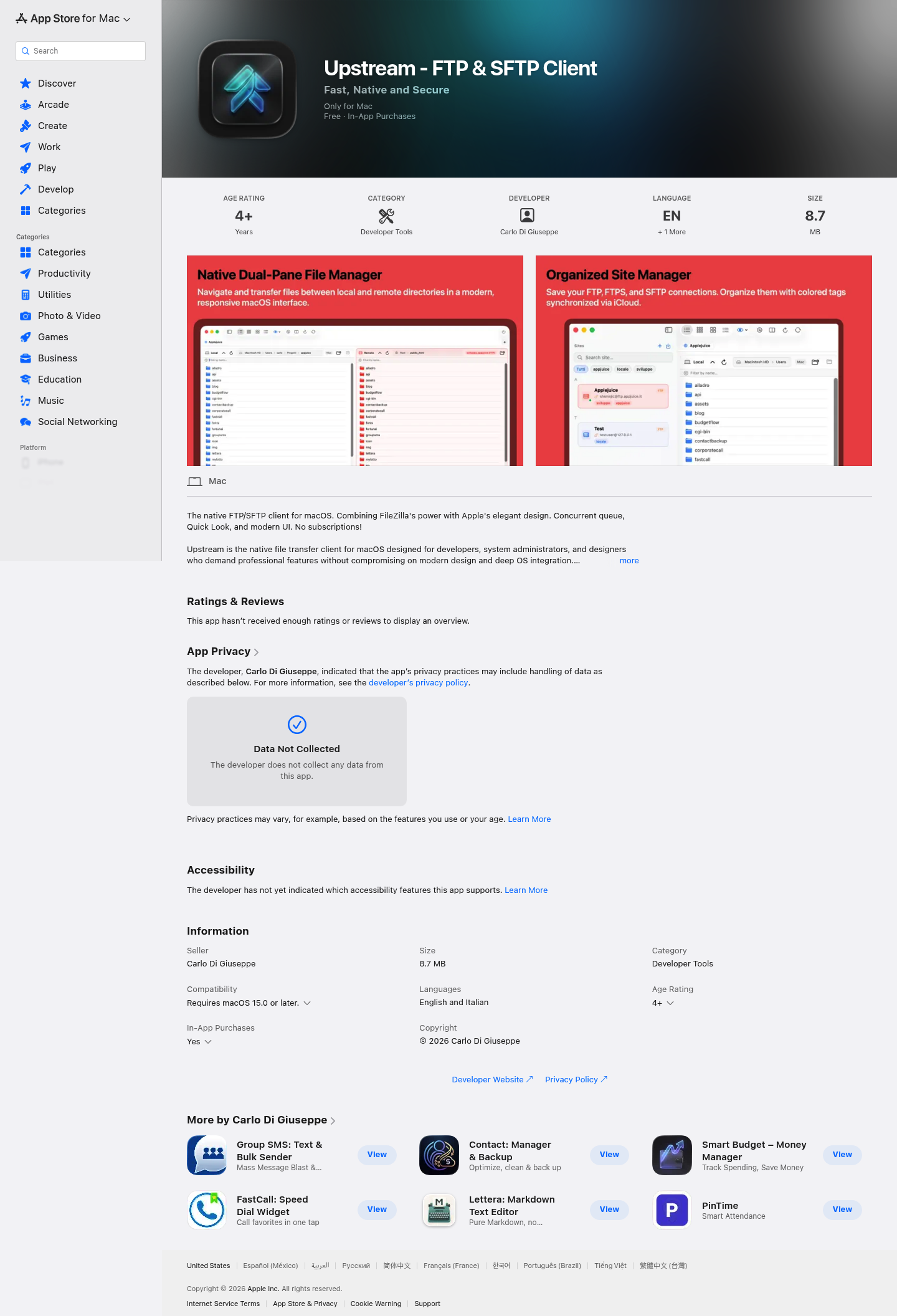Select Français (France) language
Viewport: 897px width, 1316px height.
click(x=452, y=1266)
